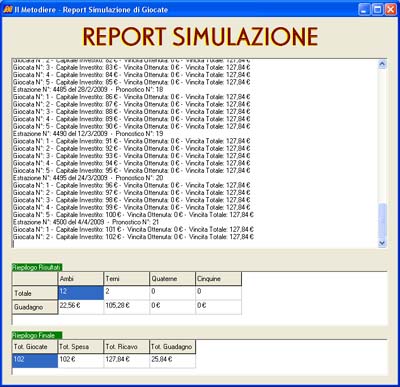Click the report log scroll down arrow
This screenshot has width=400, height=387.
[x=382, y=243]
